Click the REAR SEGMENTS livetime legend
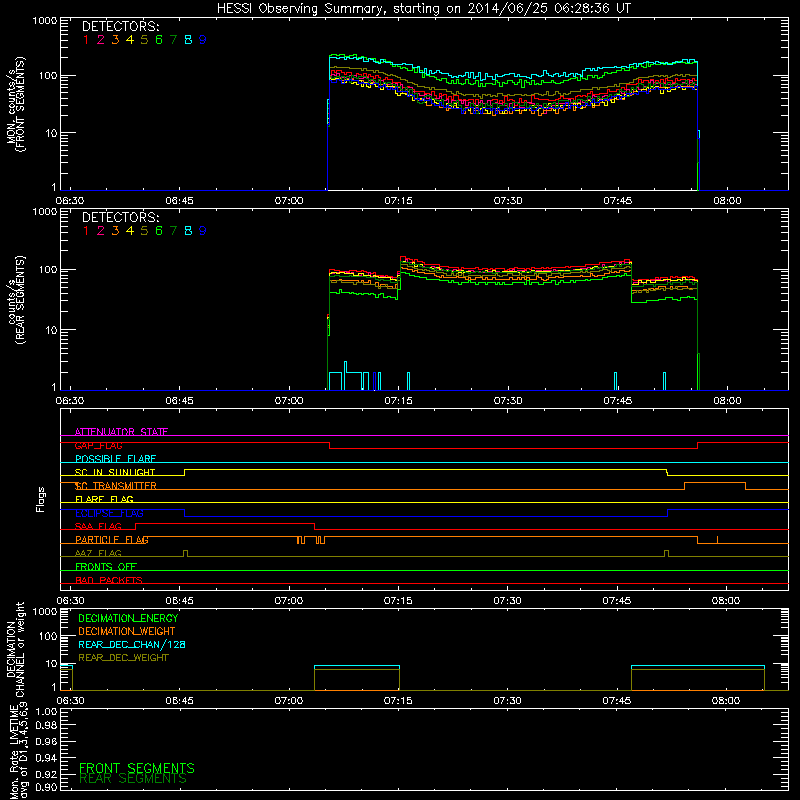This screenshot has width=800, height=800. (x=133, y=779)
